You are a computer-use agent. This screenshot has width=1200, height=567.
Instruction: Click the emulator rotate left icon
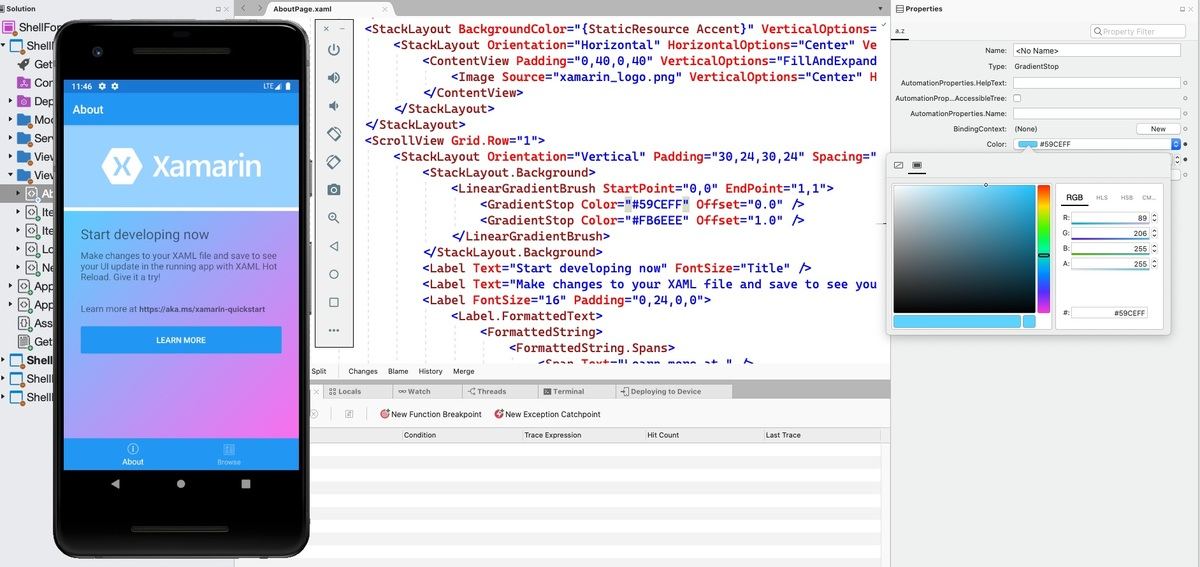[334, 134]
